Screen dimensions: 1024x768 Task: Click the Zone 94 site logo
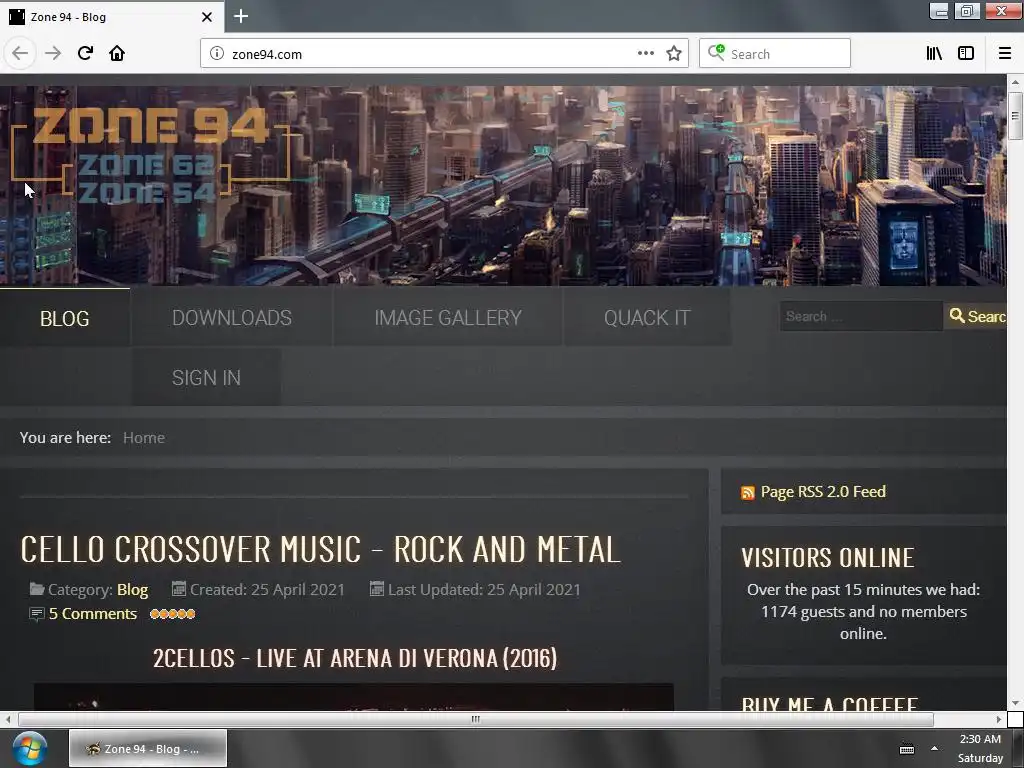[151, 154]
